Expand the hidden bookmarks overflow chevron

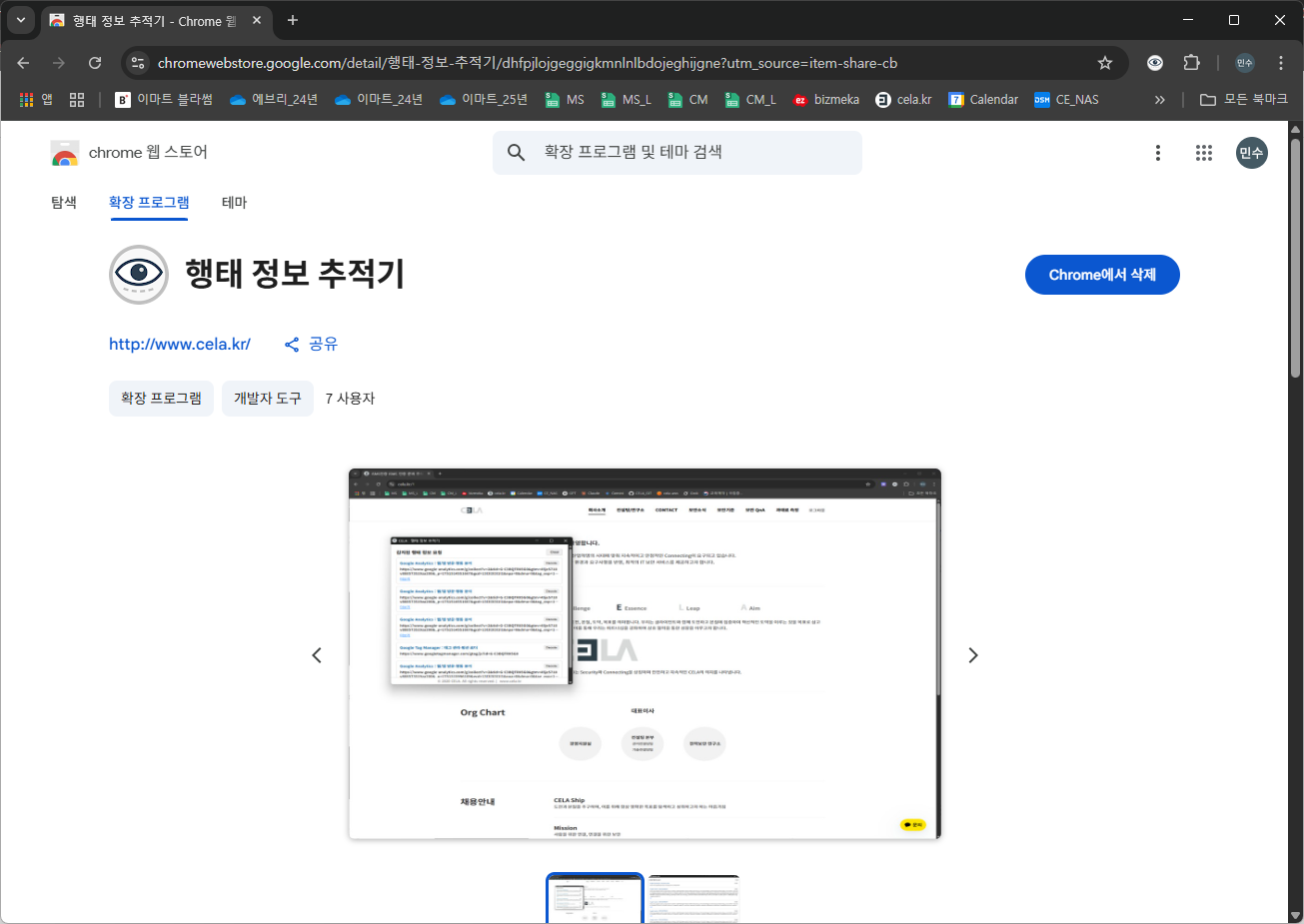pyautogui.click(x=1159, y=99)
